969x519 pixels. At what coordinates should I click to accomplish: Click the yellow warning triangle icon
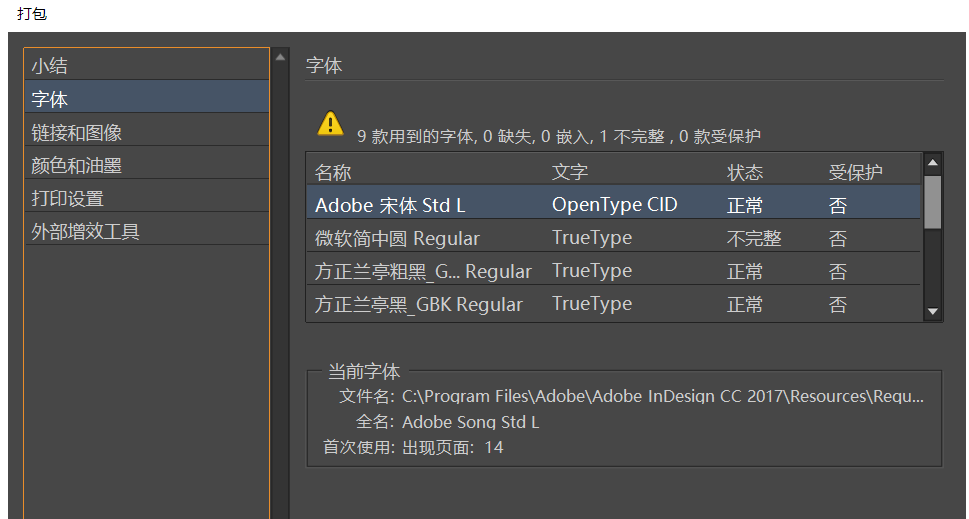pyautogui.click(x=330, y=123)
